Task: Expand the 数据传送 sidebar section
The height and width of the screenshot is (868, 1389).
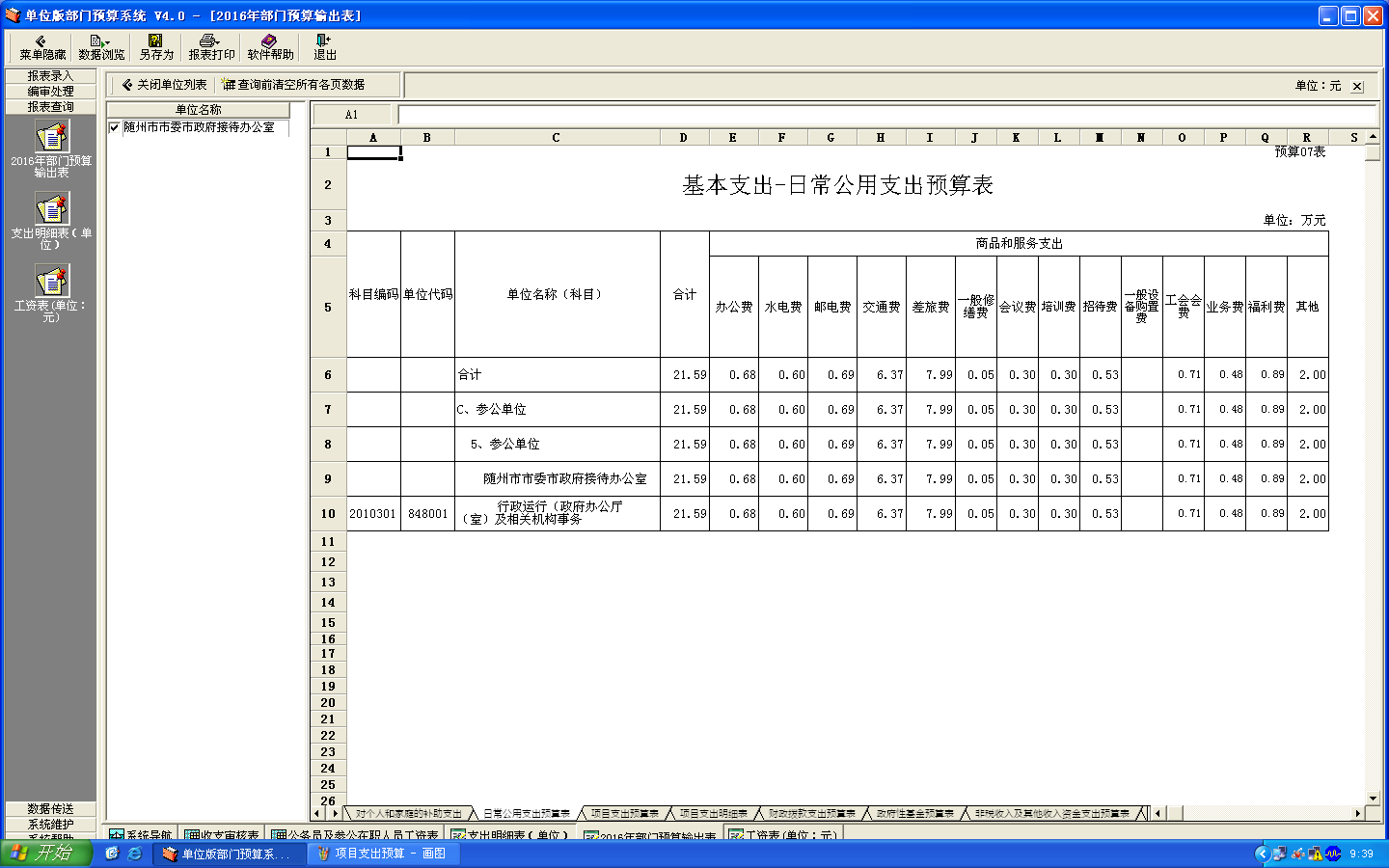Action: pyautogui.click(x=51, y=809)
